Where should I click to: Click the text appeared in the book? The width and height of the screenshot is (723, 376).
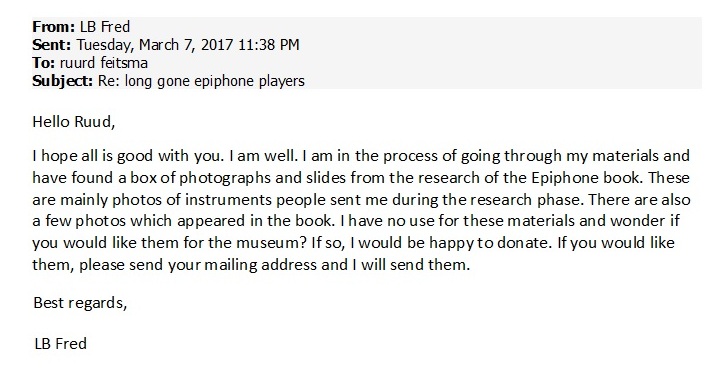coord(255,221)
